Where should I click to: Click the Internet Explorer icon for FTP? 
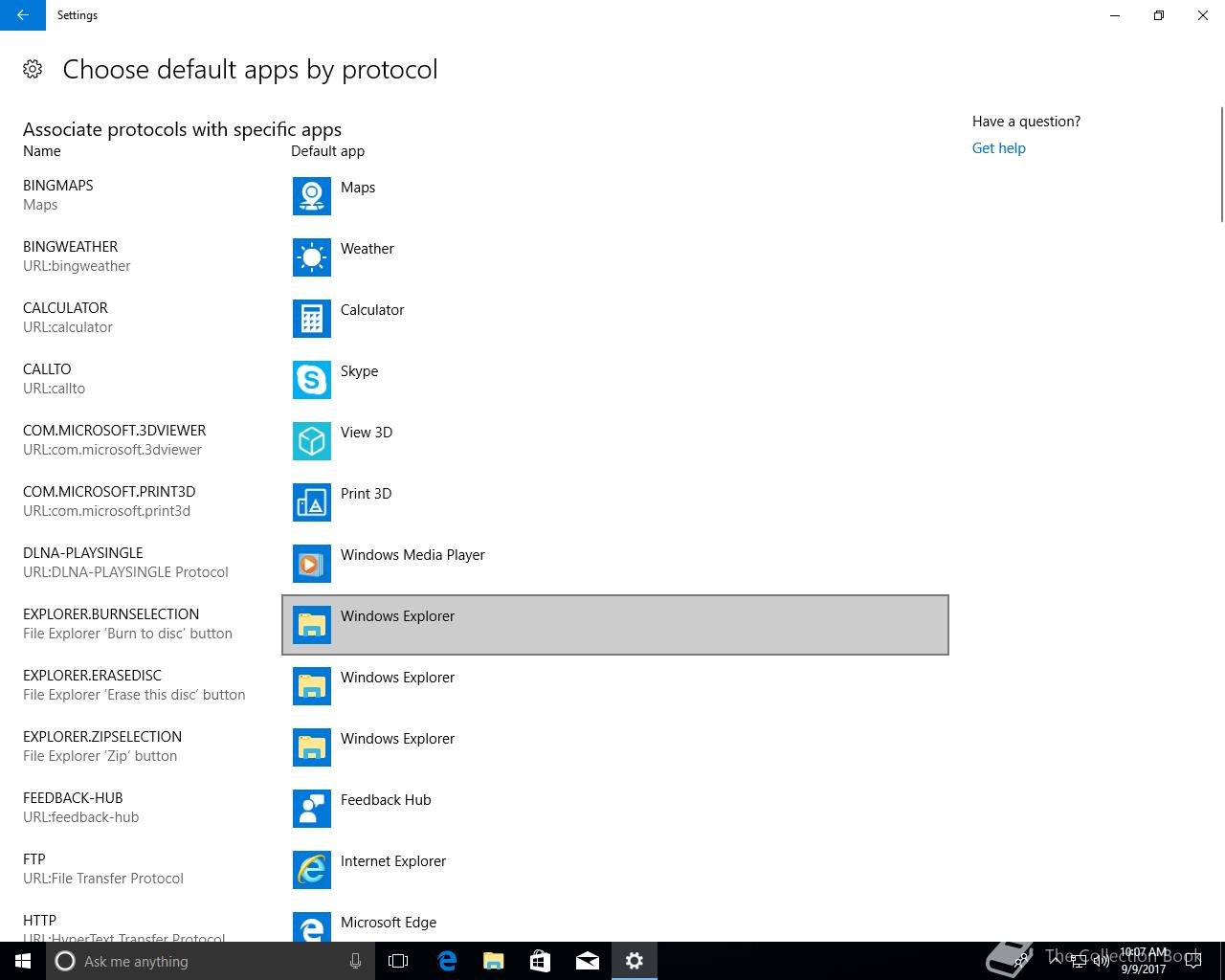tap(312, 870)
